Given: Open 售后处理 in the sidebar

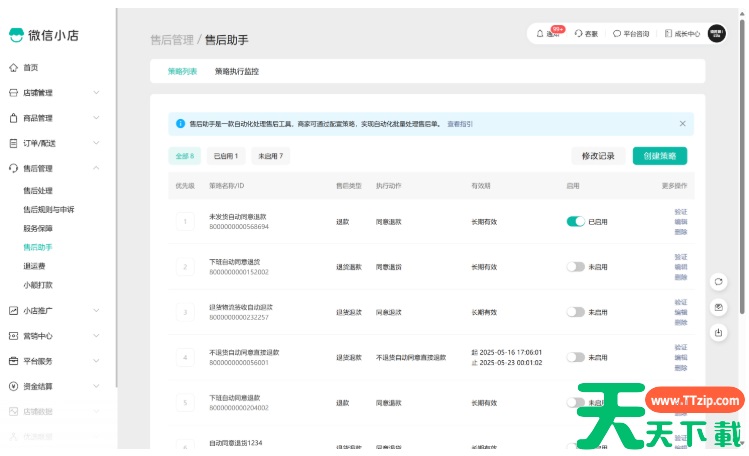Looking at the screenshot, I should [x=38, y=190].
